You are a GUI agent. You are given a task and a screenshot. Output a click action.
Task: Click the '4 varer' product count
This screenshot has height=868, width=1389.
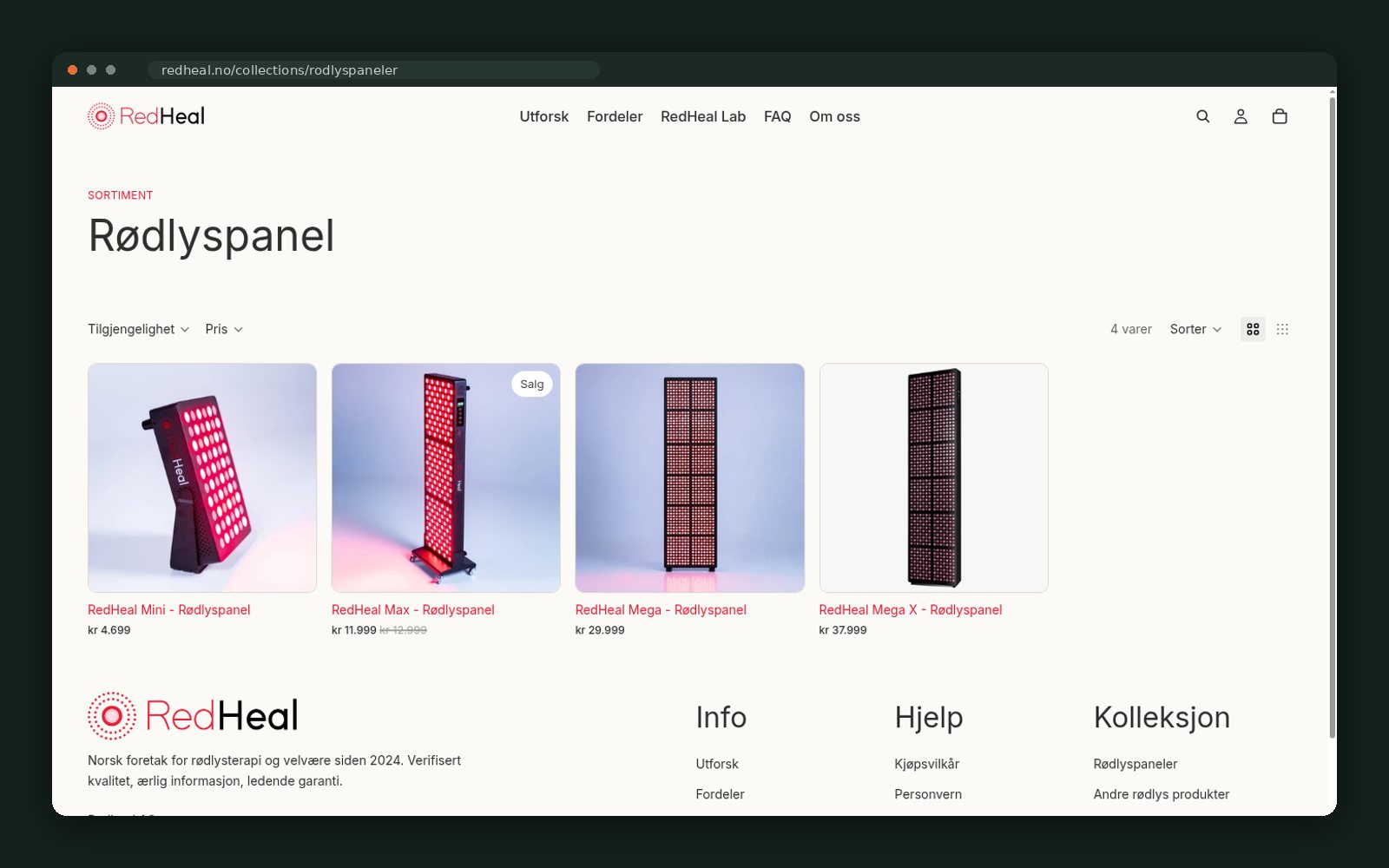point(1131,329)
